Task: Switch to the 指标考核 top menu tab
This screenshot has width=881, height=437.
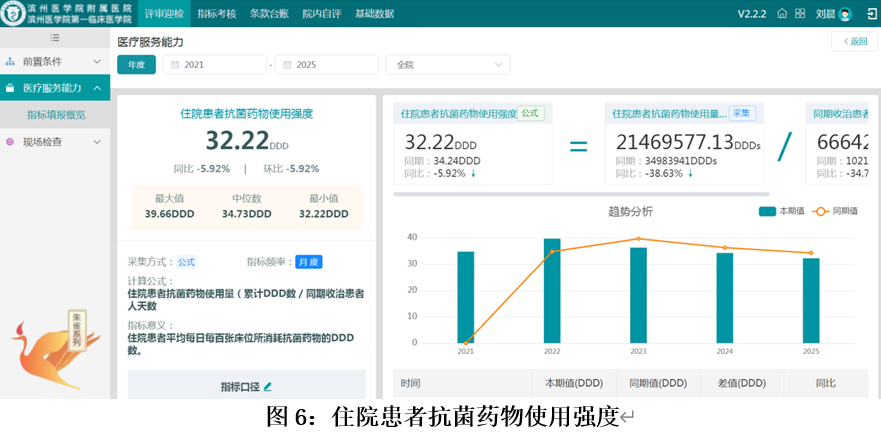Action: (217, 13)
